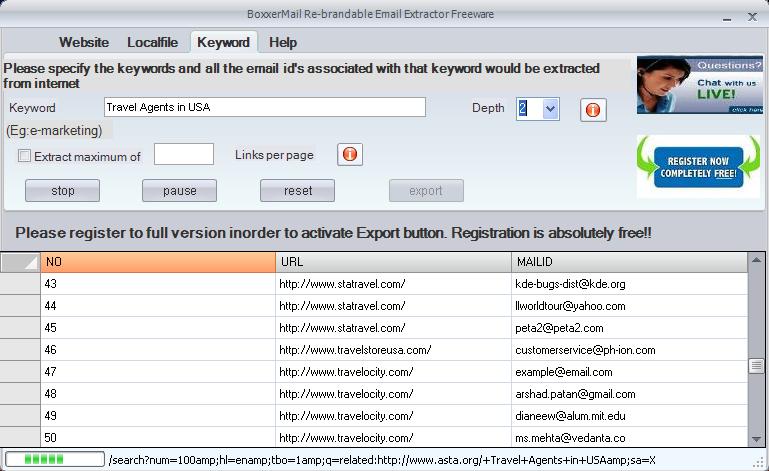Click the green progress bar
Screen dimensions: 769x471
[55, 459]
